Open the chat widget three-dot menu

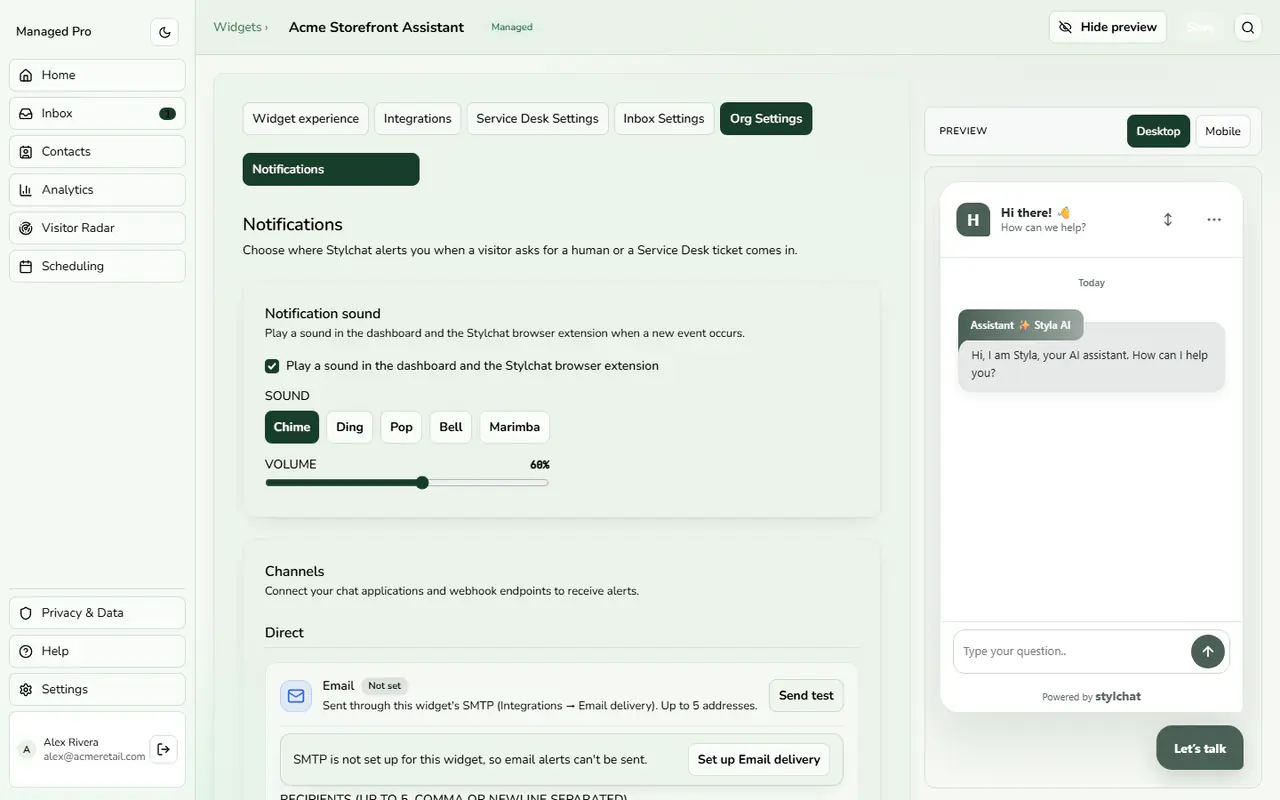(x=1214, y=219)
